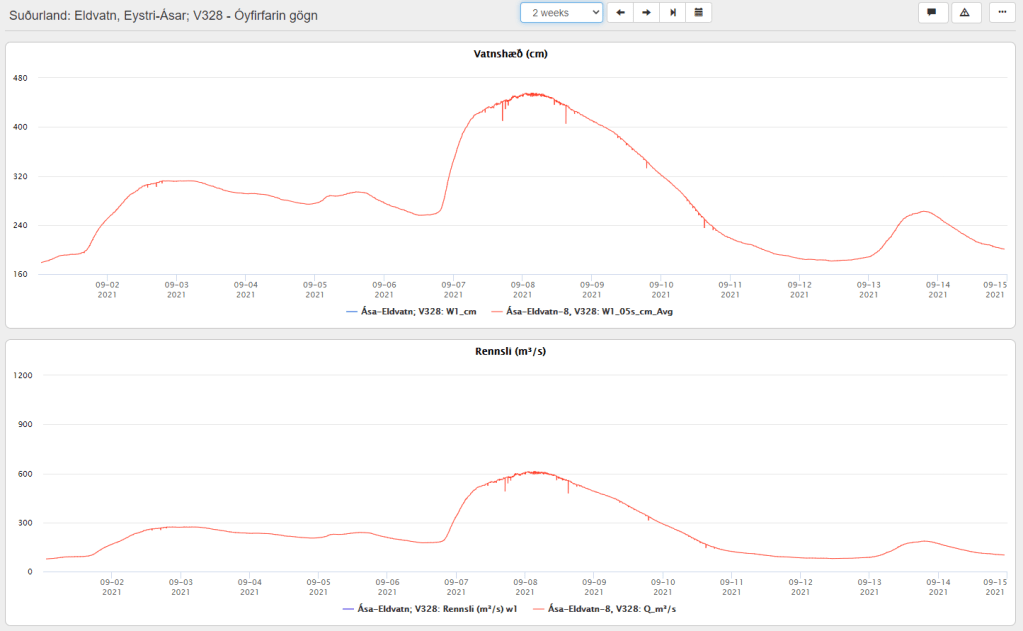Click the station title Suðurland: Eldvatn heading

click(163, 16)
